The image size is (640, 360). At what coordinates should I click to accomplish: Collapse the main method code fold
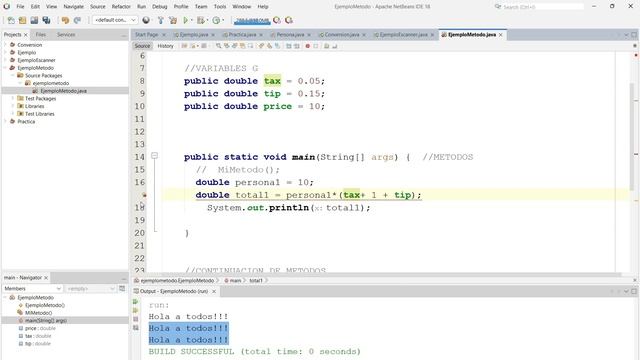[154, 156]
